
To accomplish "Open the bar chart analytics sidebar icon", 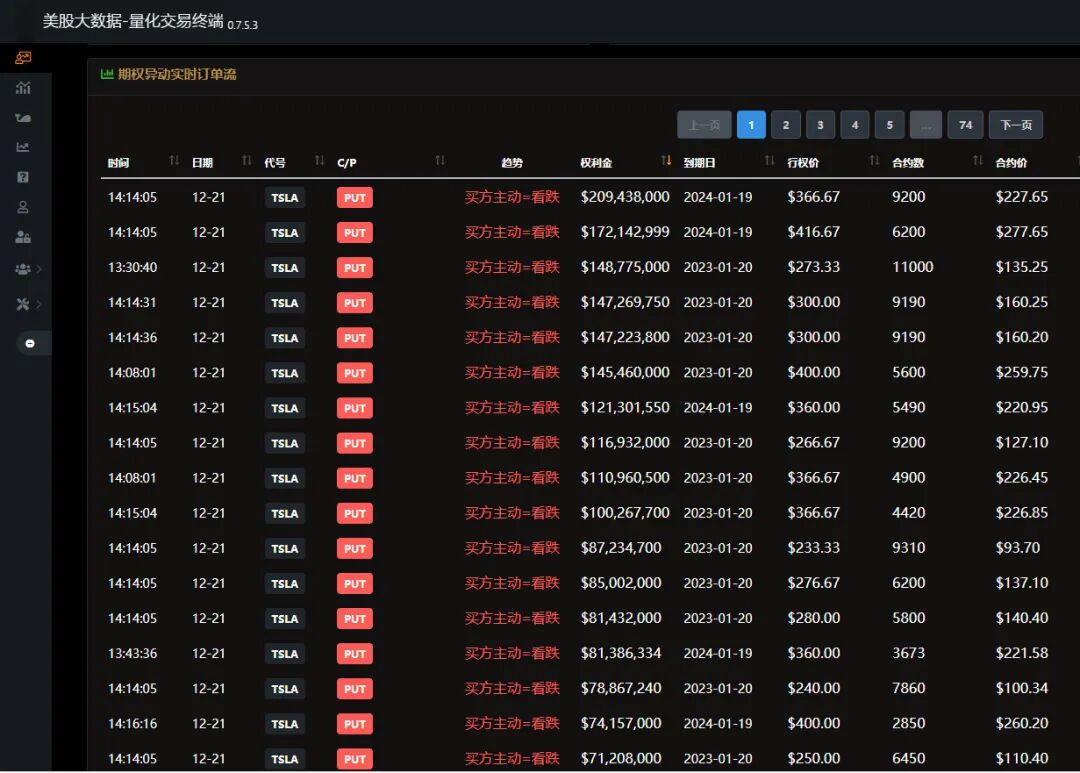I will click(x=23, y=87).
